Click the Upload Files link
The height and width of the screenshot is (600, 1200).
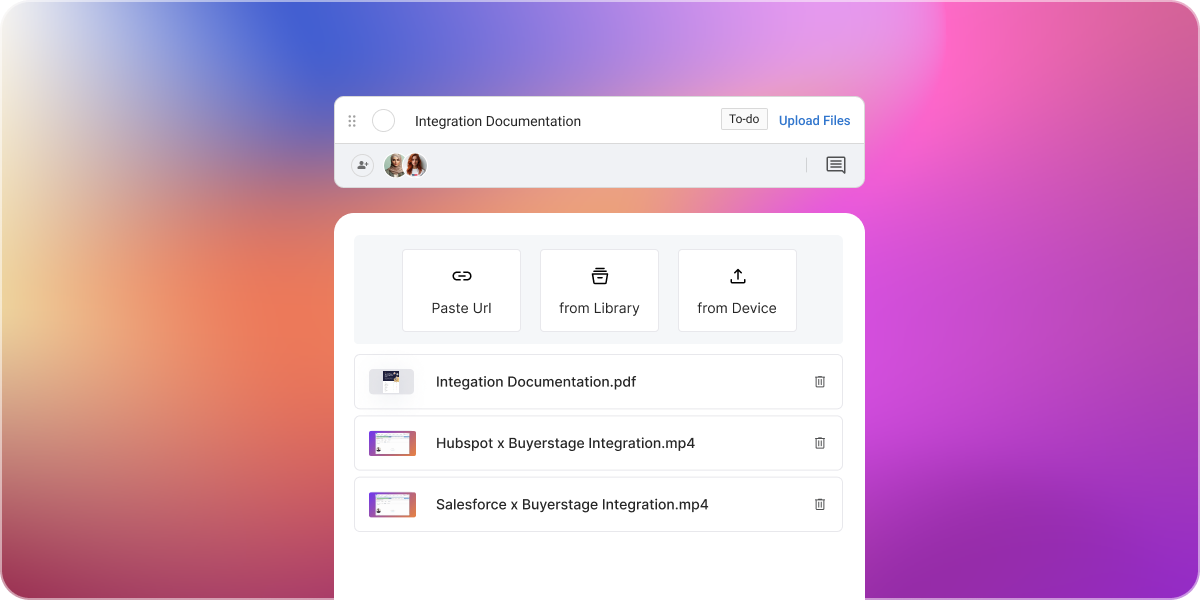[x=814, y=120]
